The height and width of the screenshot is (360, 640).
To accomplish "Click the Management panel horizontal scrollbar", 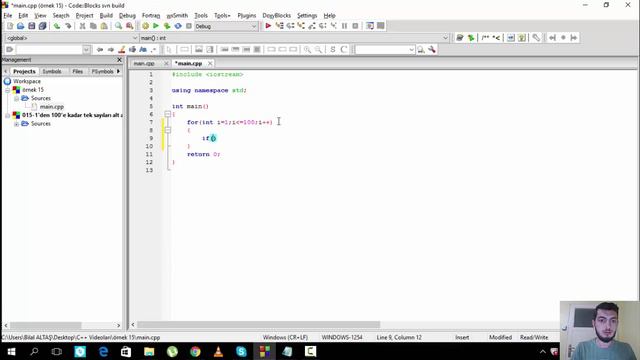I will pos(45,325).
